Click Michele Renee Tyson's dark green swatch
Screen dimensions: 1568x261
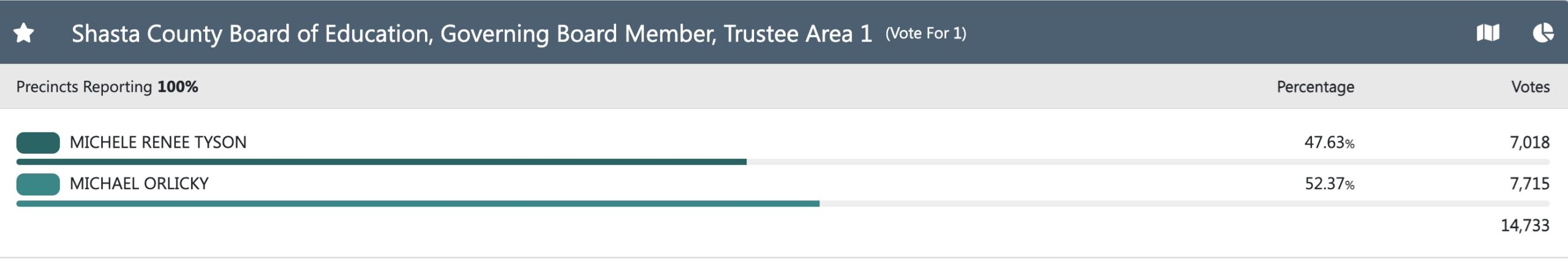[x=38, y=143]
